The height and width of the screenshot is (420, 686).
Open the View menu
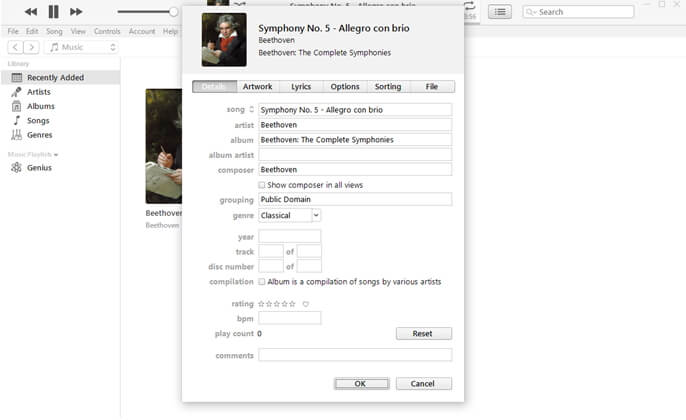78,32
